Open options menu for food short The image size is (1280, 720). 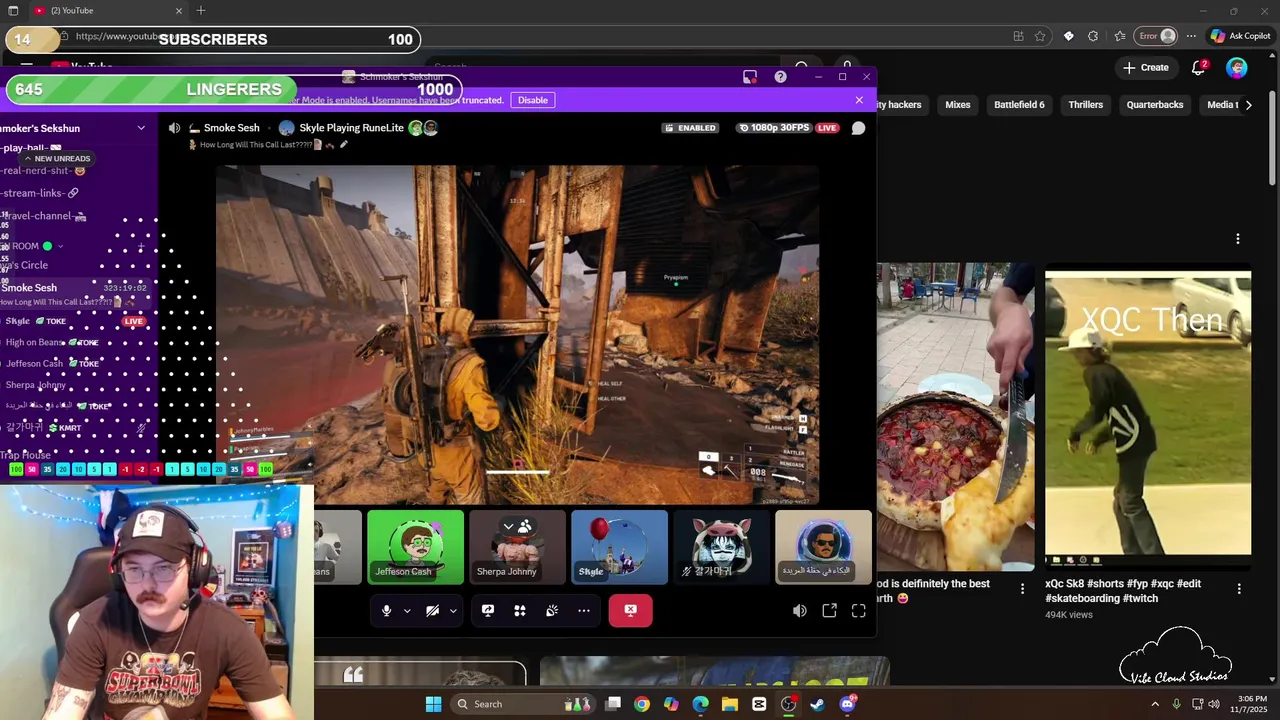click(1022, 589)
